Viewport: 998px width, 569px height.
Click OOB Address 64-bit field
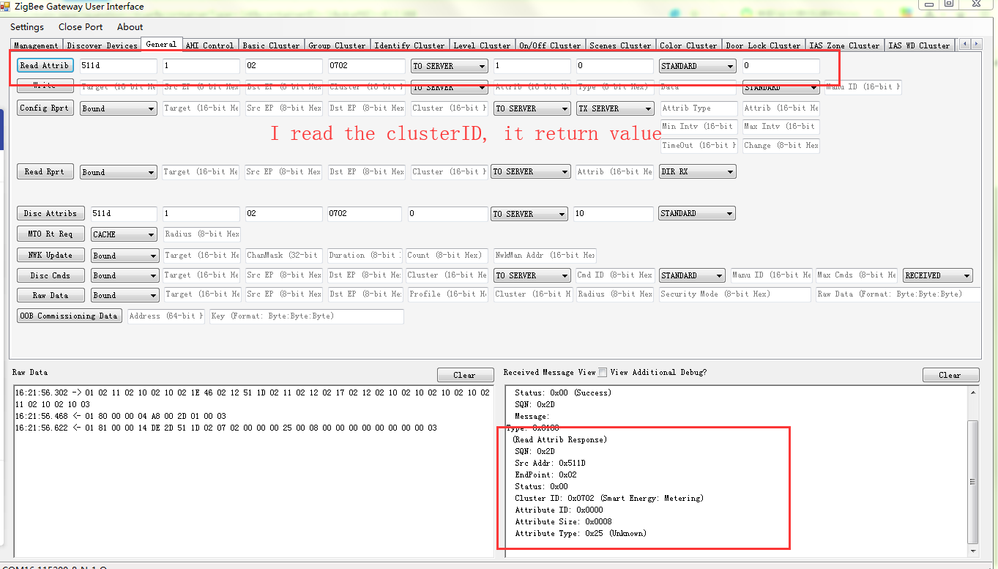point(166,316)
